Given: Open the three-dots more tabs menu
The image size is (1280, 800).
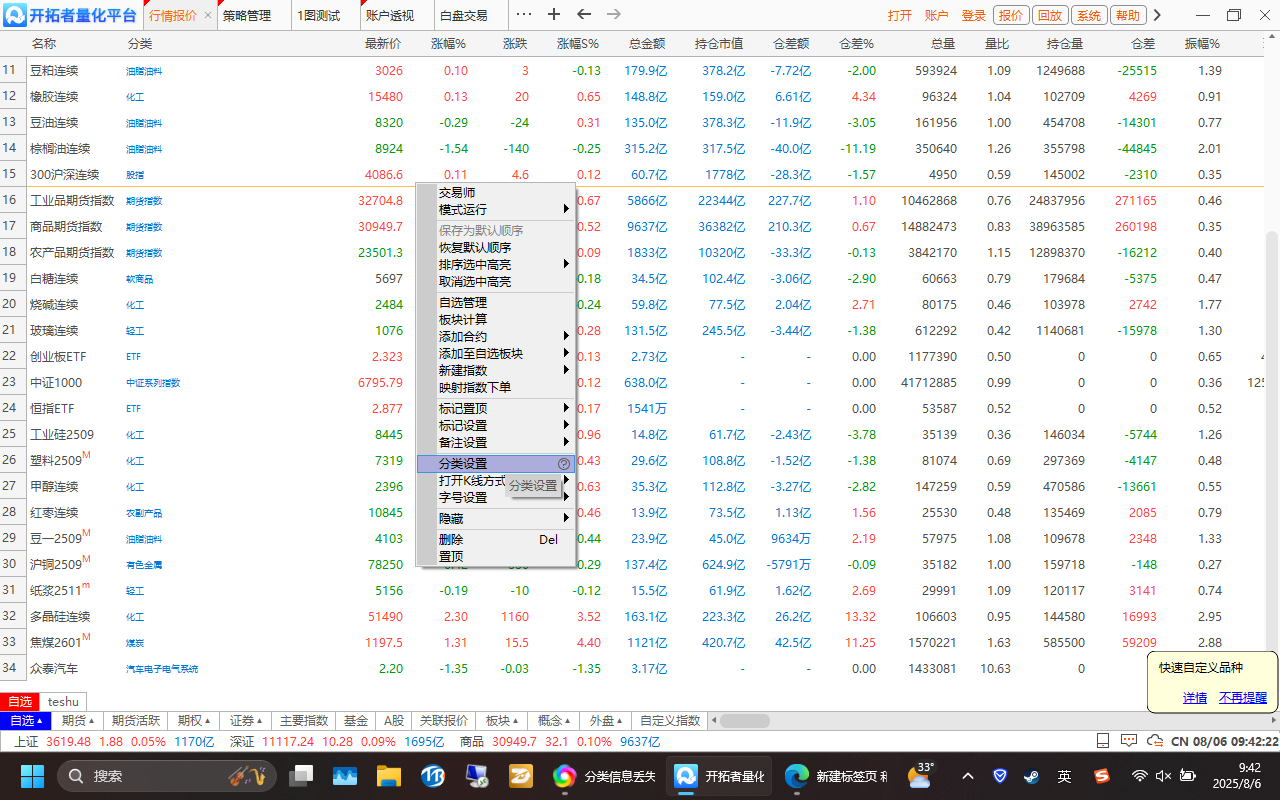Looking at the screenshot, I should click(524, 15).
